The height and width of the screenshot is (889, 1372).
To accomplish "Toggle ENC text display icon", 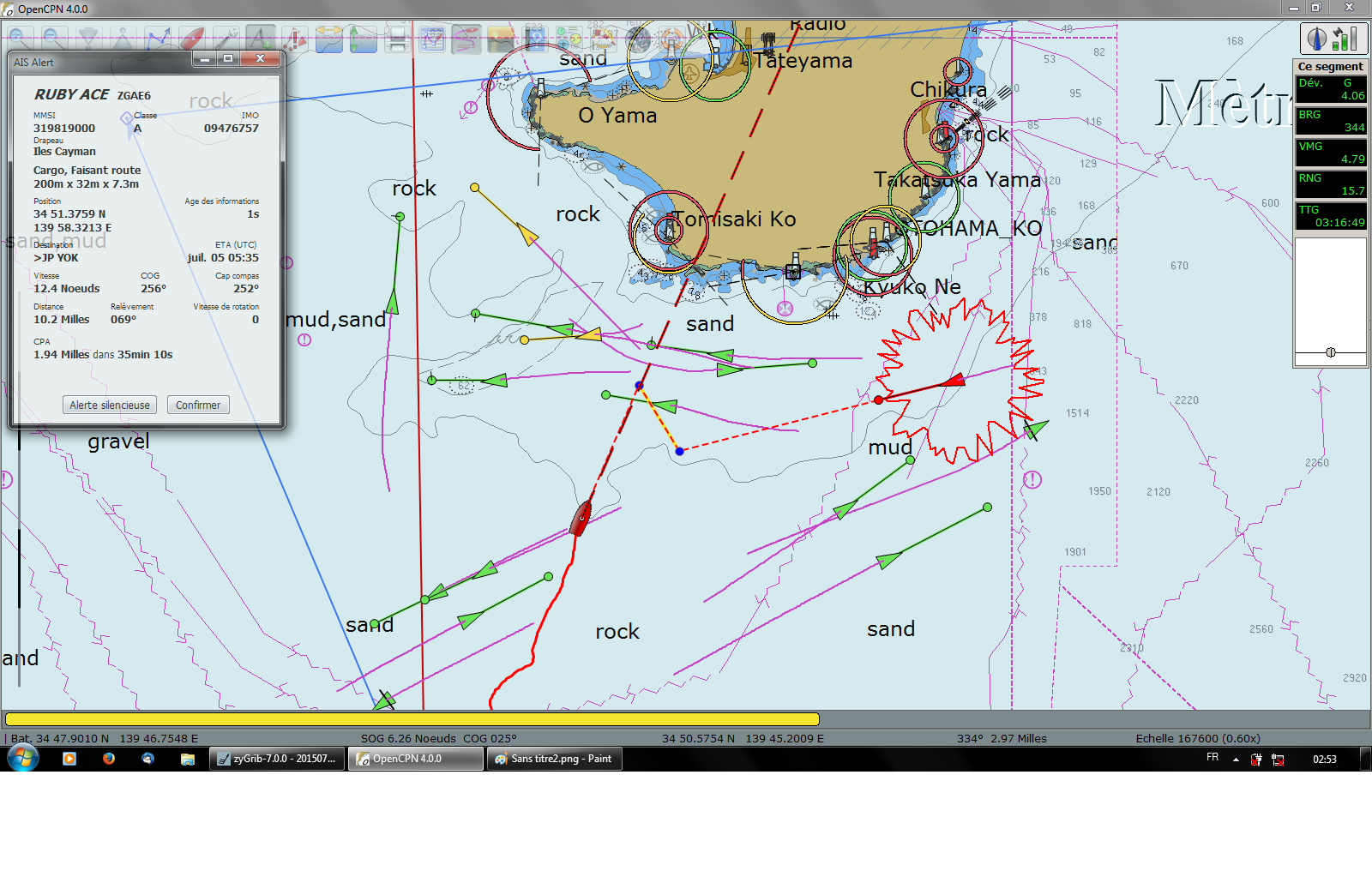I will (260, 39).
